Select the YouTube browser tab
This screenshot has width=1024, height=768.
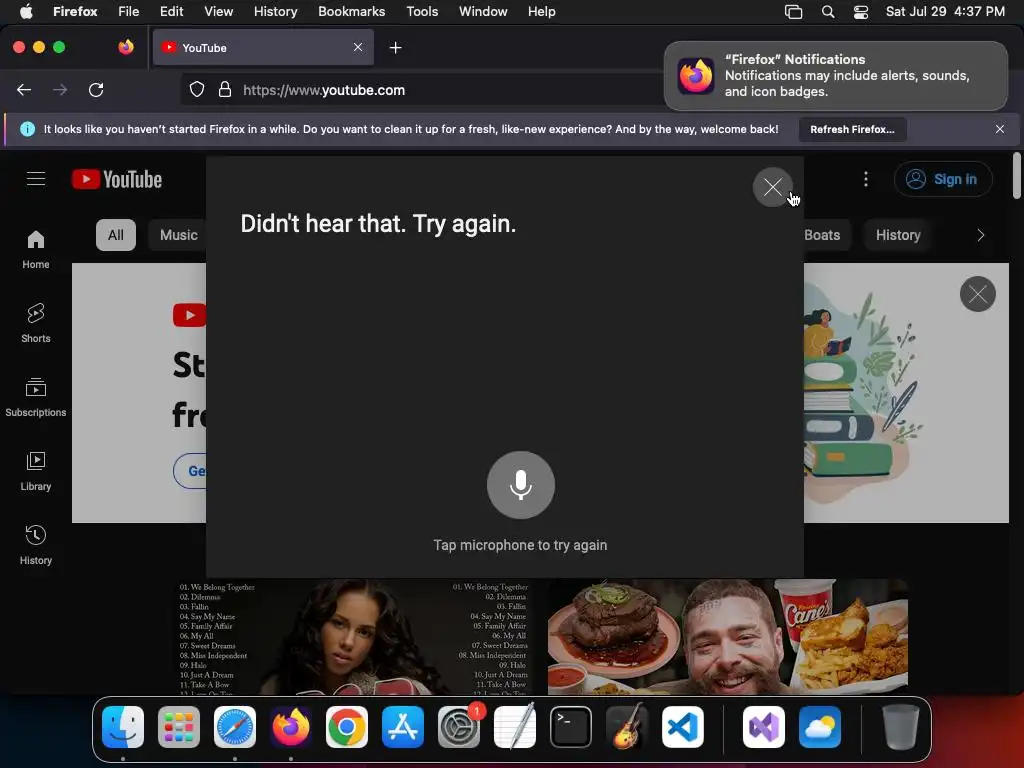(263, 48)
